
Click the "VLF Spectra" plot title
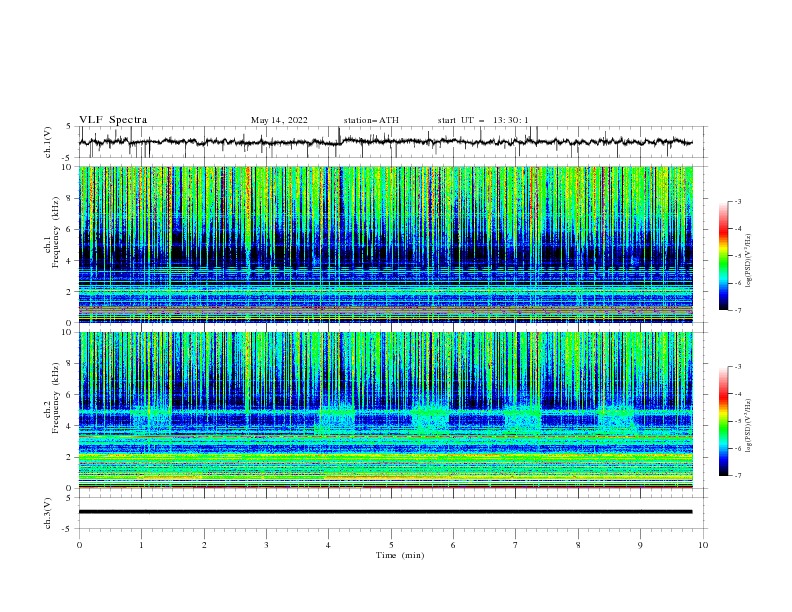click(113, 120)
